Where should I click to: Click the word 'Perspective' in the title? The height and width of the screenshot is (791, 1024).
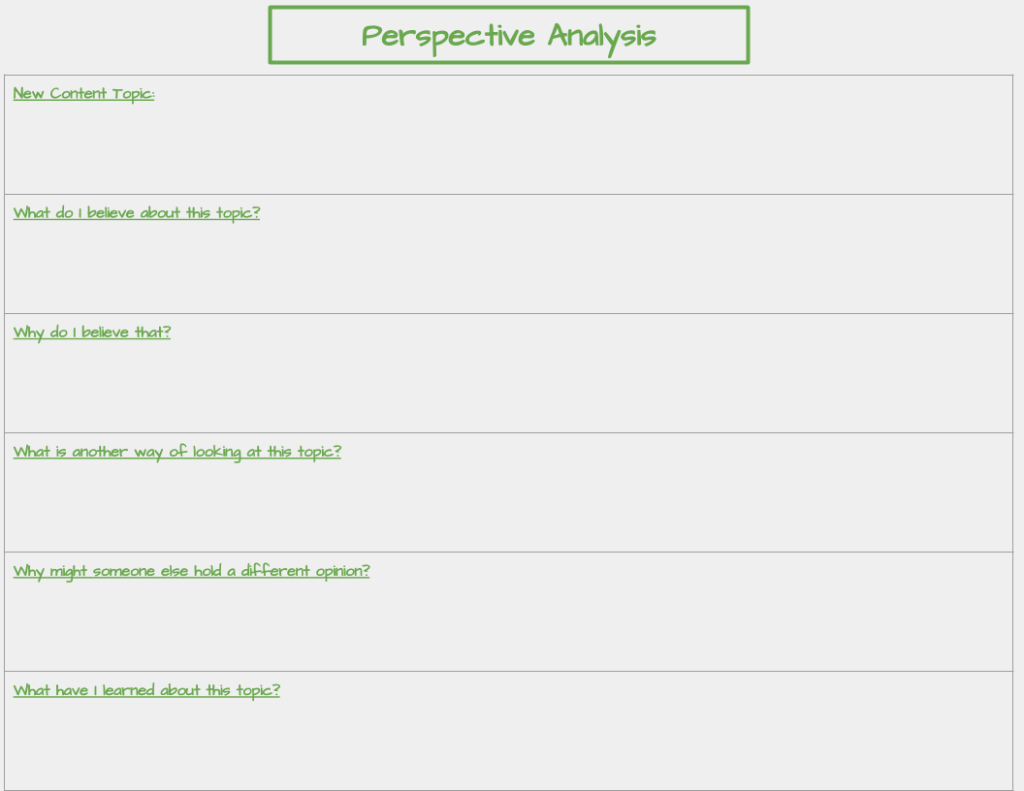point(448,36)
